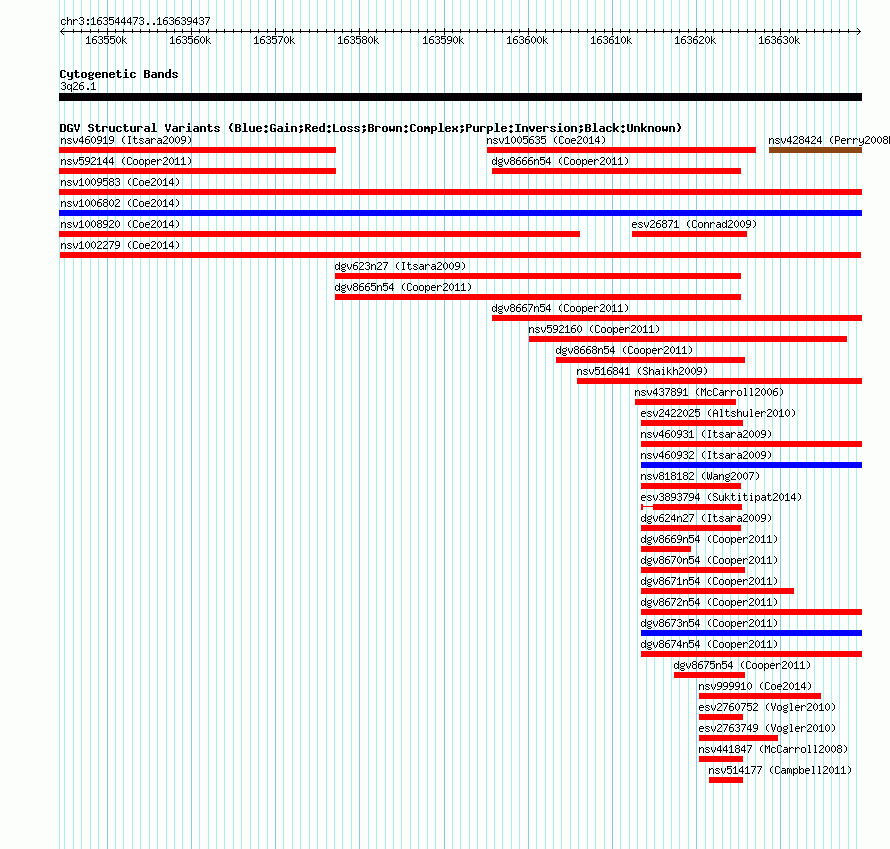Click dgv8670n54 (Cooper2011) label
The height and width of the screenshot is (849, 890).
tap(710, 560)
